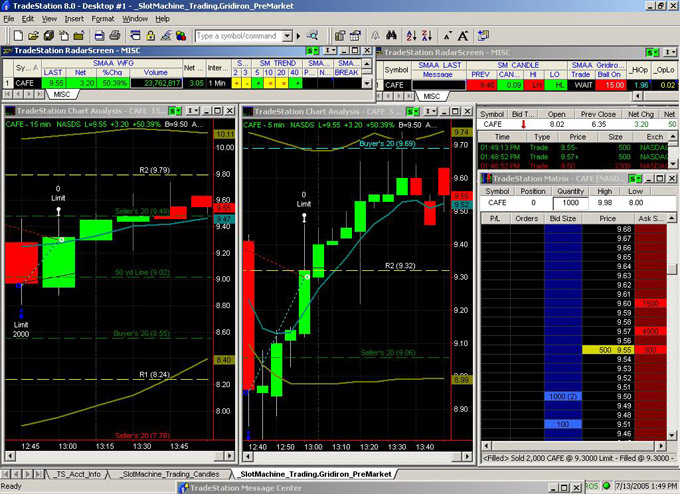Click the red down arrow in Bid Tick column
The width and height of the screenshot is (680, 494).
(x=523, y=124)
